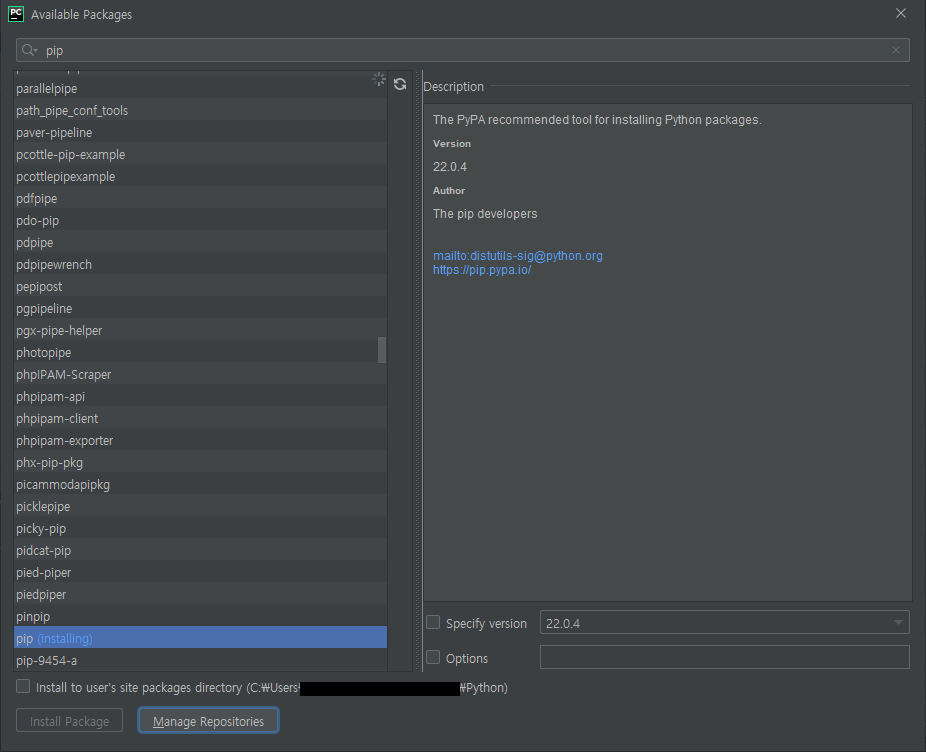Select the phpipam-api package
The image size is (926, 752).
click(200, 396)
